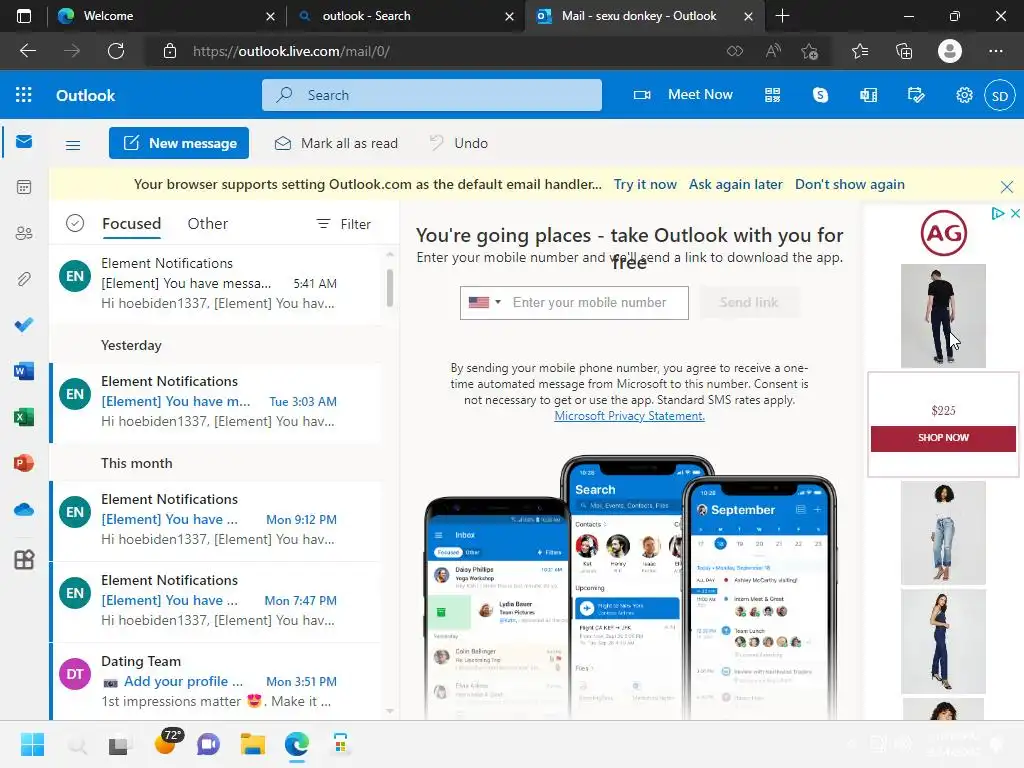This screenshot has height=768, width=1024.
Task: Open File Explorer from the taskbar
Action: pos(253,744)
